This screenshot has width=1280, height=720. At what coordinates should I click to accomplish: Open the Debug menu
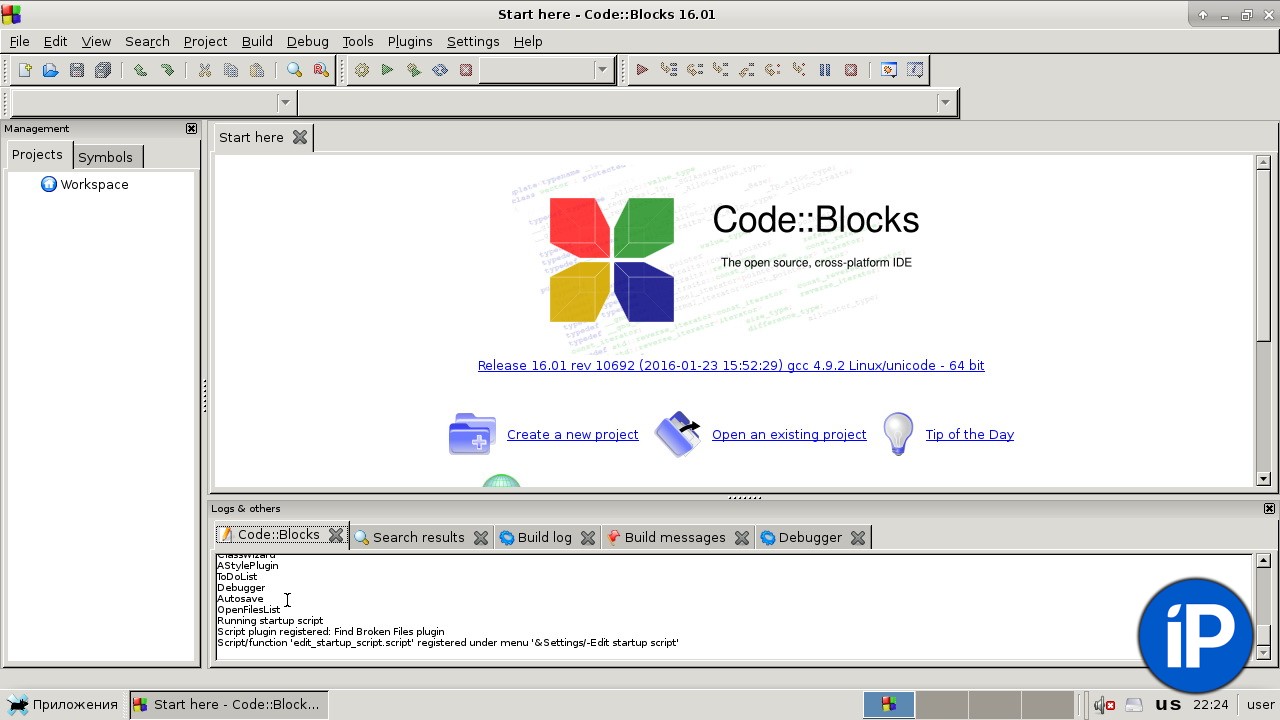[307, 41]
